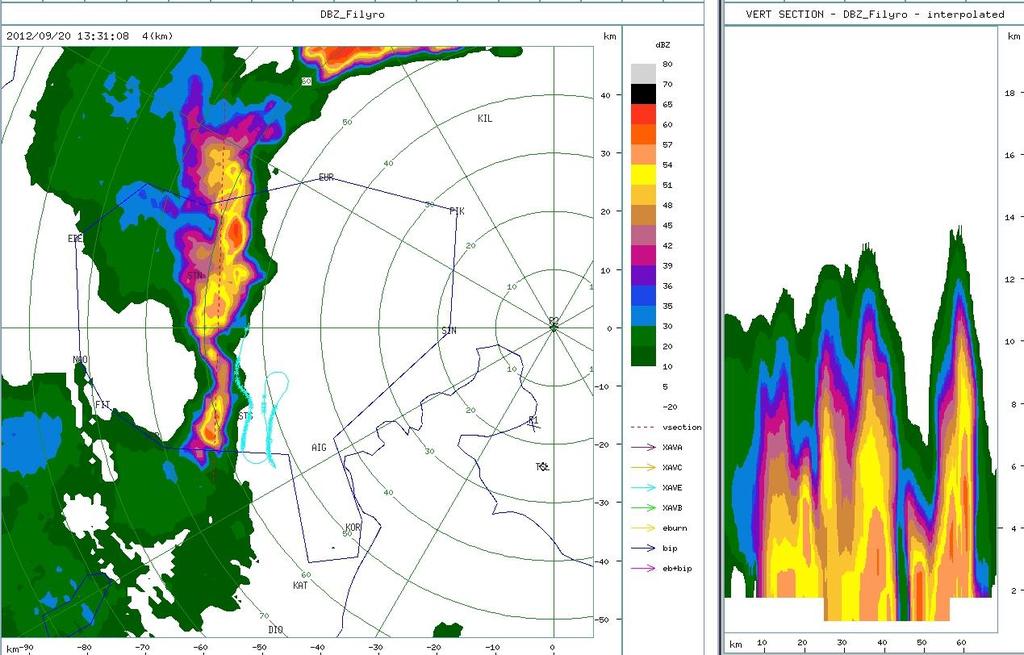Select the EDE waypoint label on the map

(75, 239)
